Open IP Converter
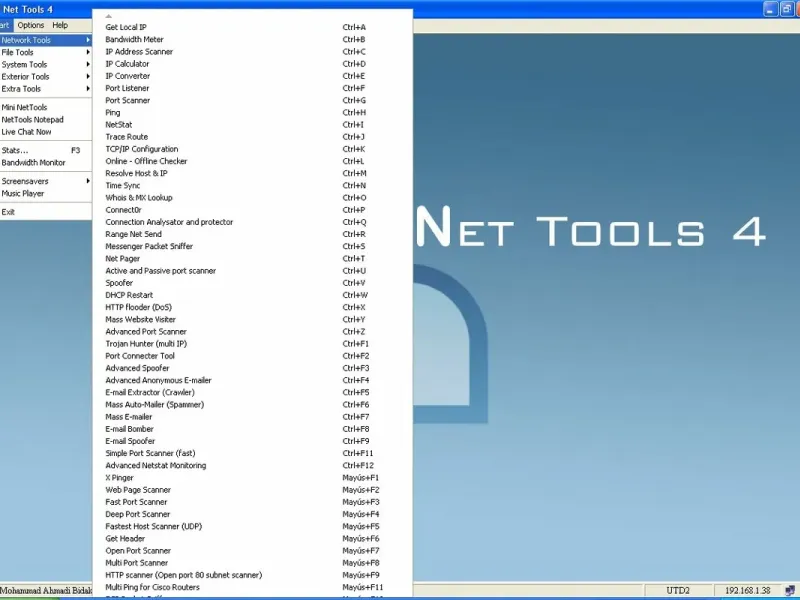The width and height of the screenshot is (800, 600). [252, 76]
